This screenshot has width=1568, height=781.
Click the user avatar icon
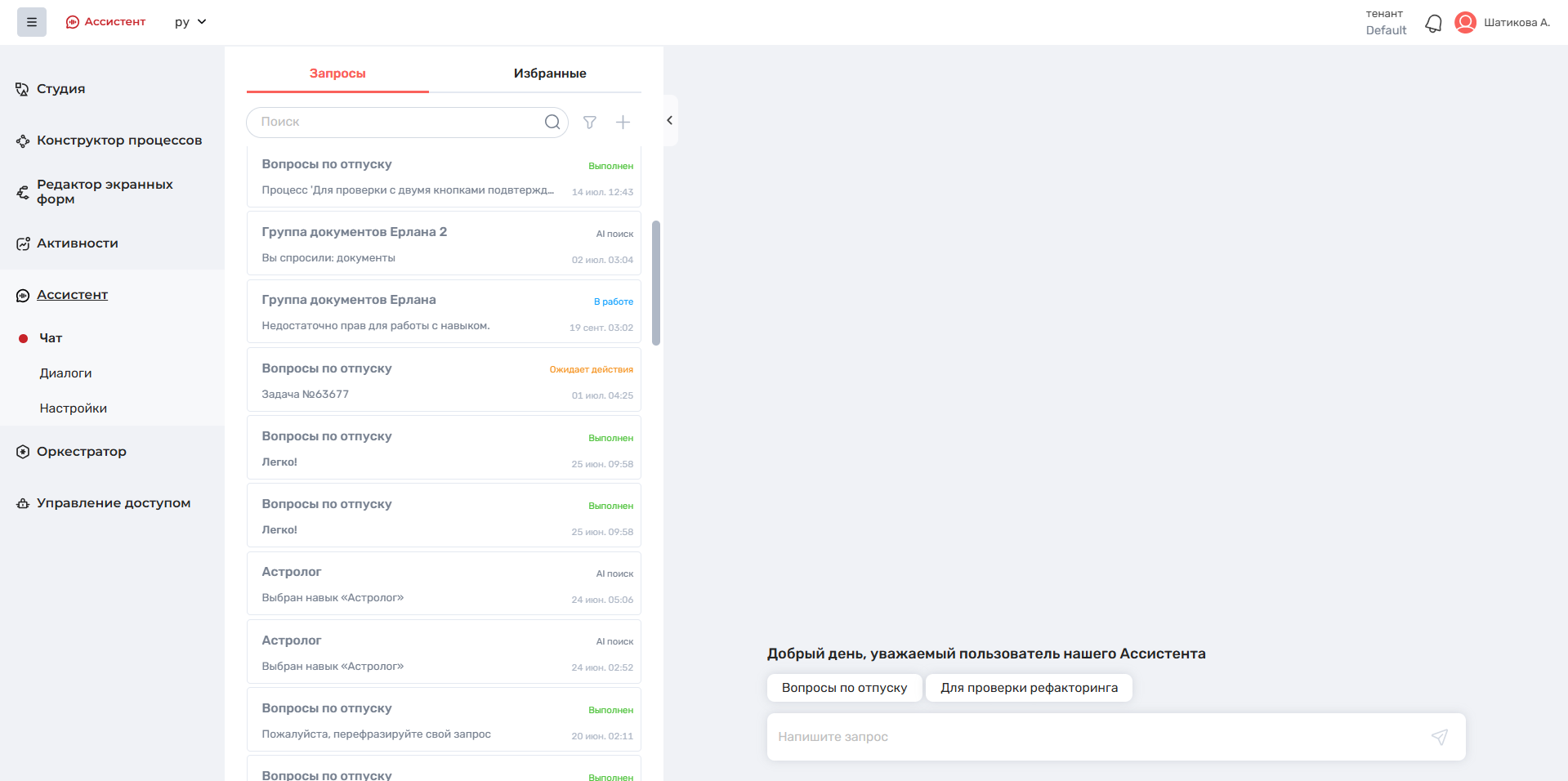(x=1465, y=23)
